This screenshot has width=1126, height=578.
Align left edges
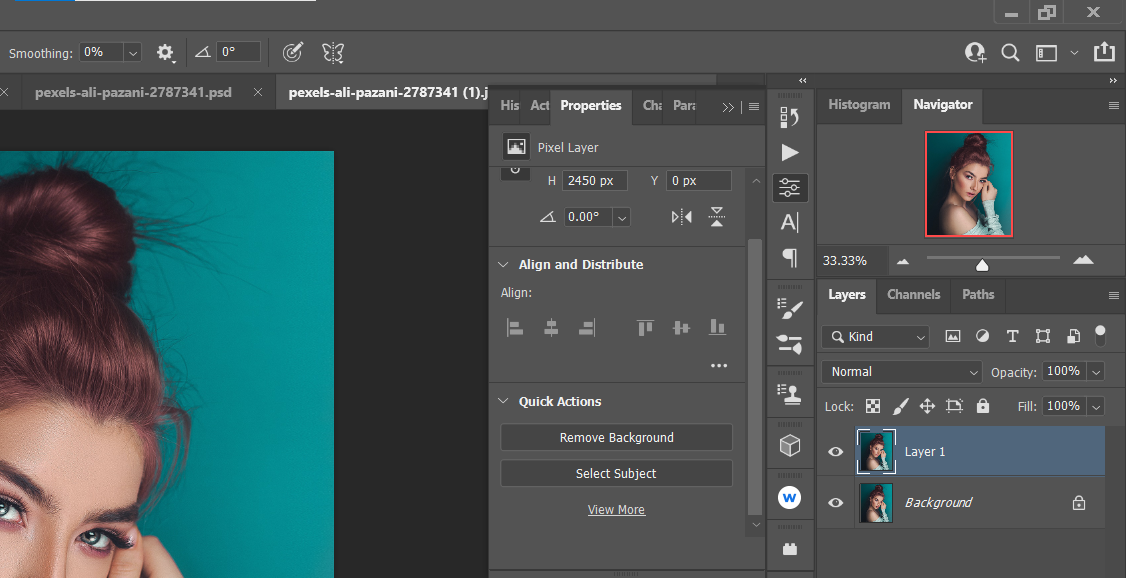point(515,328)
